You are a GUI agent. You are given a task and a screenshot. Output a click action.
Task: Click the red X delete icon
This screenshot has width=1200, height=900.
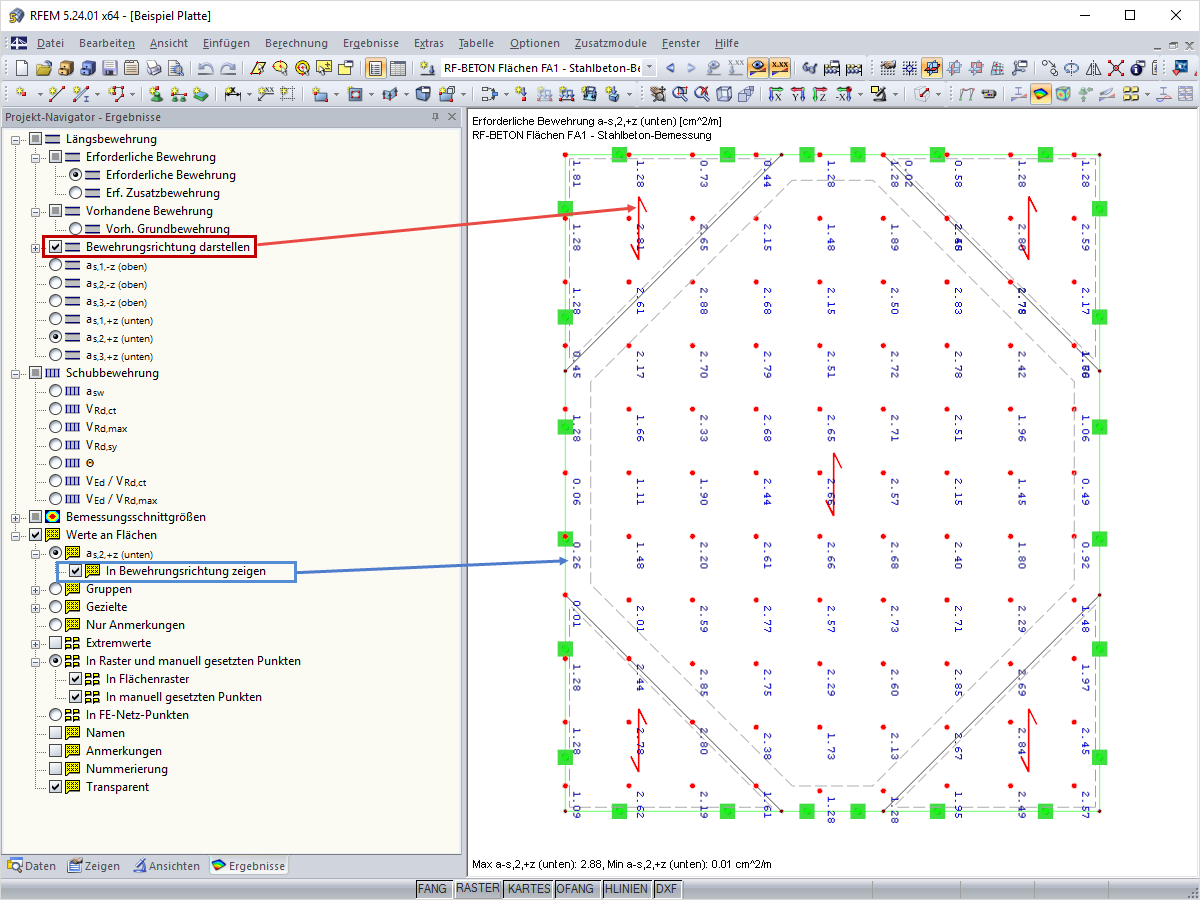click(1115, 68)
